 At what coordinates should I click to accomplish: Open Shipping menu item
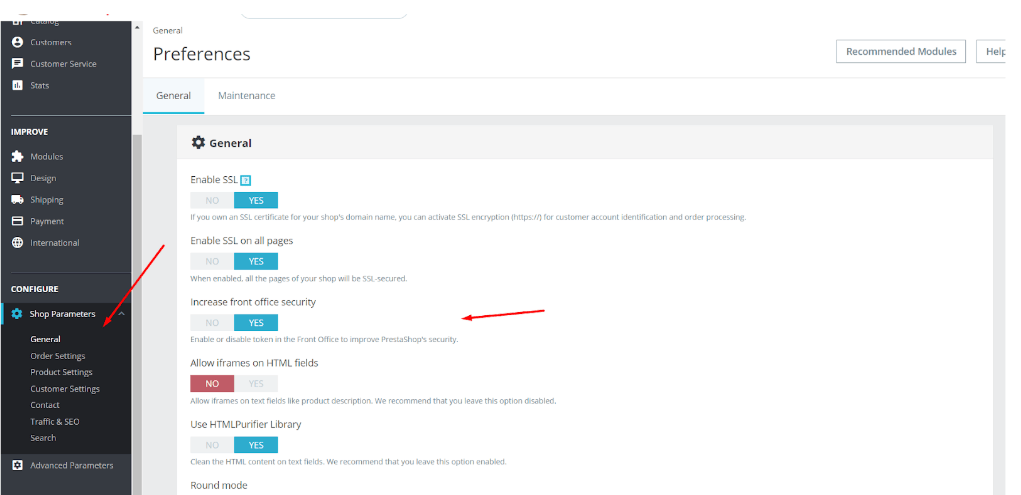[47, 199]
